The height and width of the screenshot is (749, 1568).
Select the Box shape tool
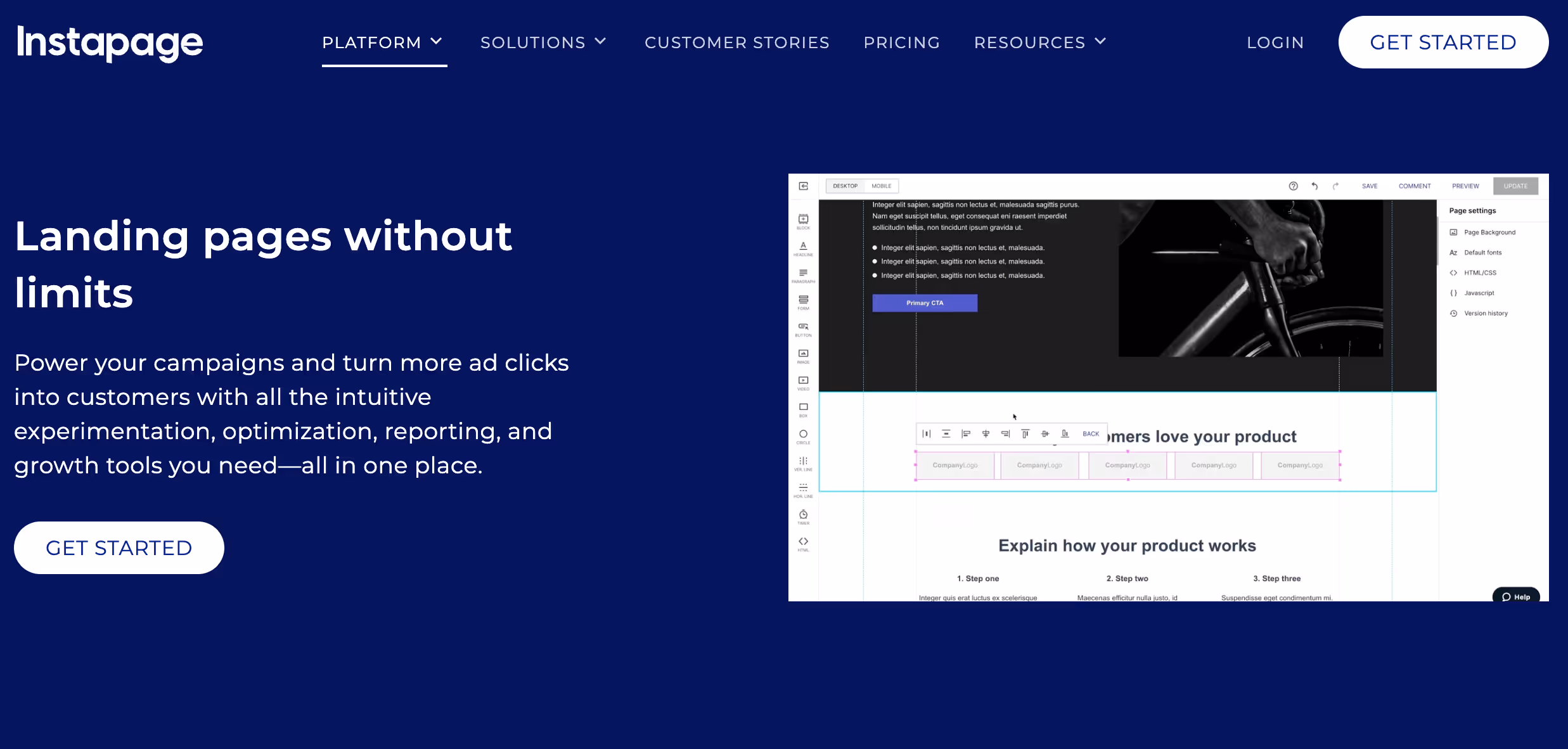coord(803,409)
